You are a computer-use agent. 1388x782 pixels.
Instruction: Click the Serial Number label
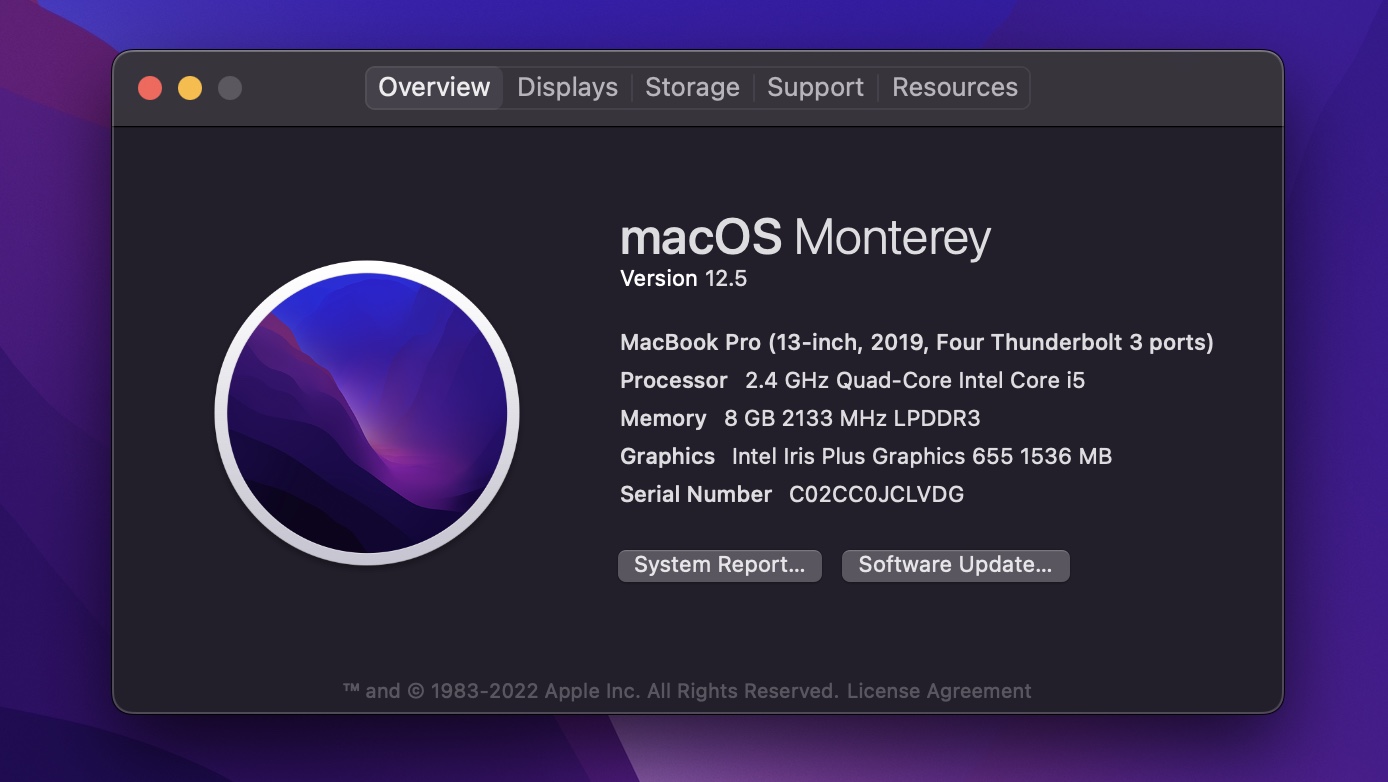click(x=696, y=495)
